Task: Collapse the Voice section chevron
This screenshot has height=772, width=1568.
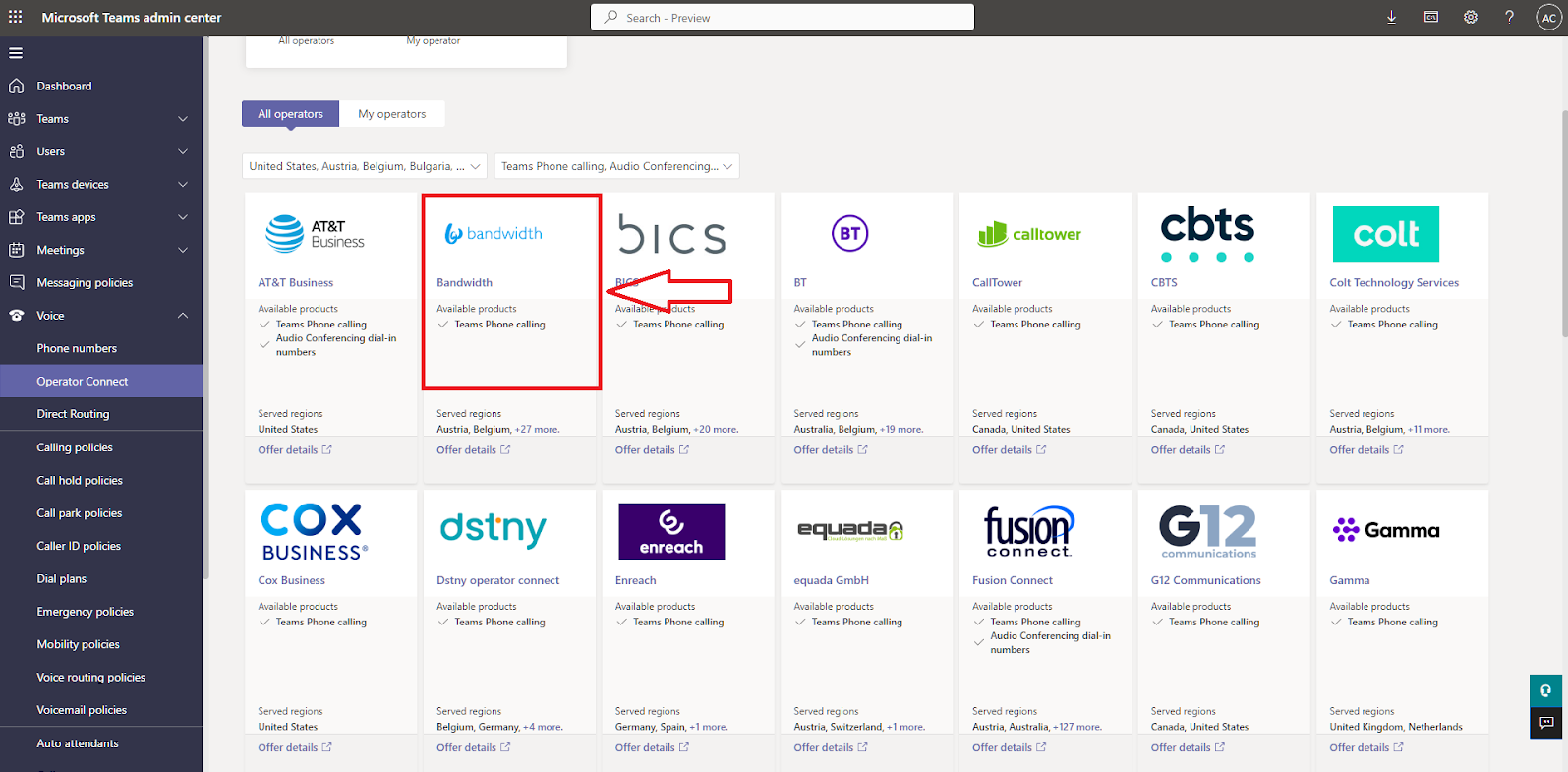Action: pos(183,316)
